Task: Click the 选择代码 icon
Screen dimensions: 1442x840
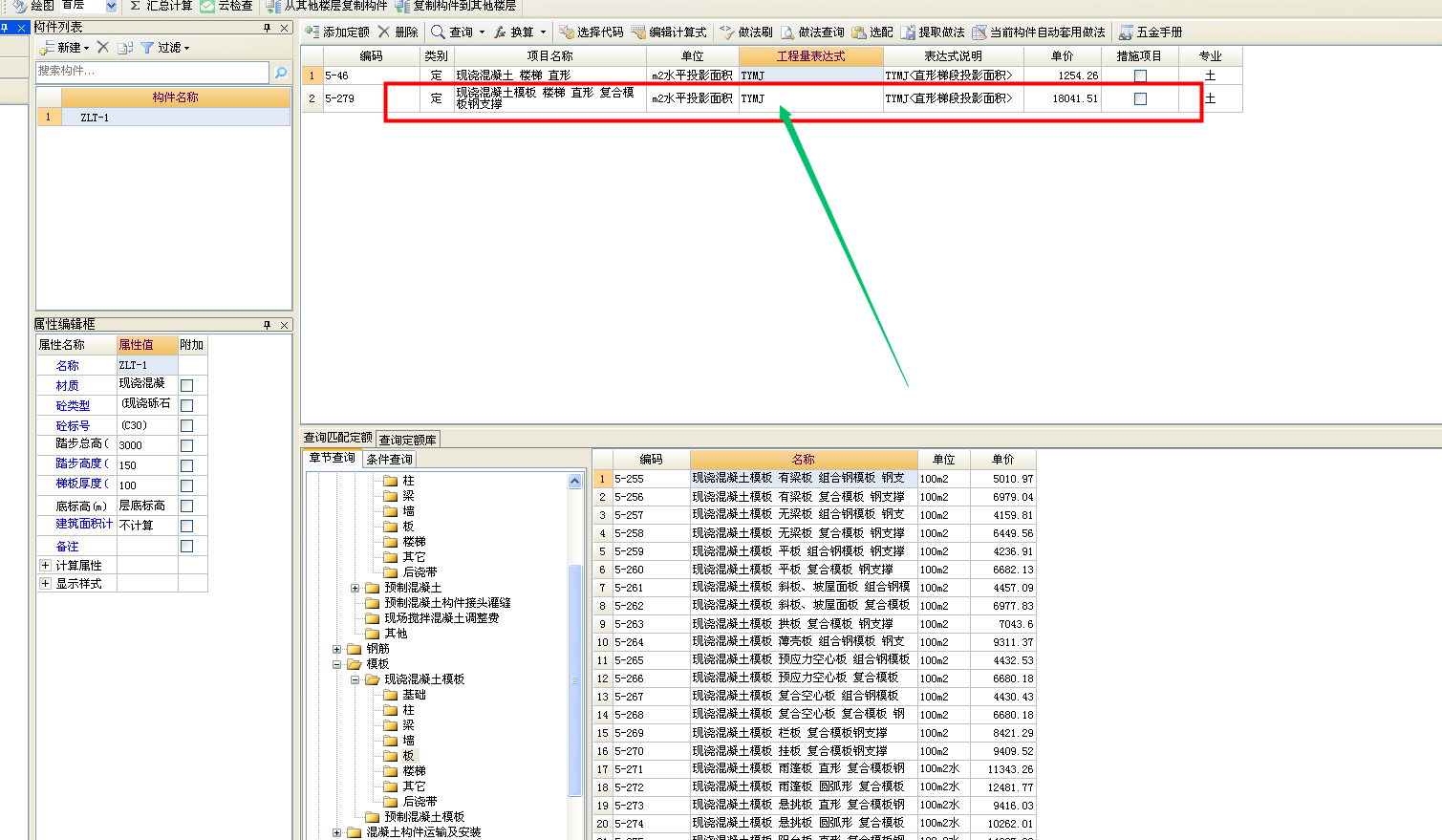Action: coord(567,32)
